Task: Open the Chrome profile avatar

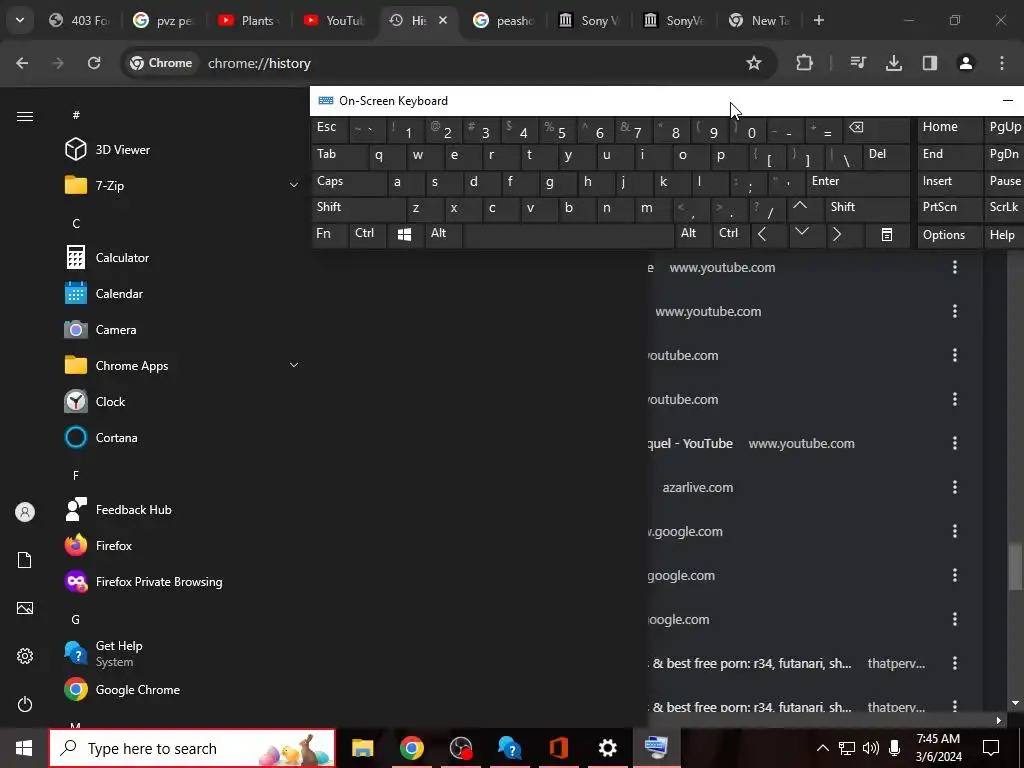Action: tap(966, 63)
